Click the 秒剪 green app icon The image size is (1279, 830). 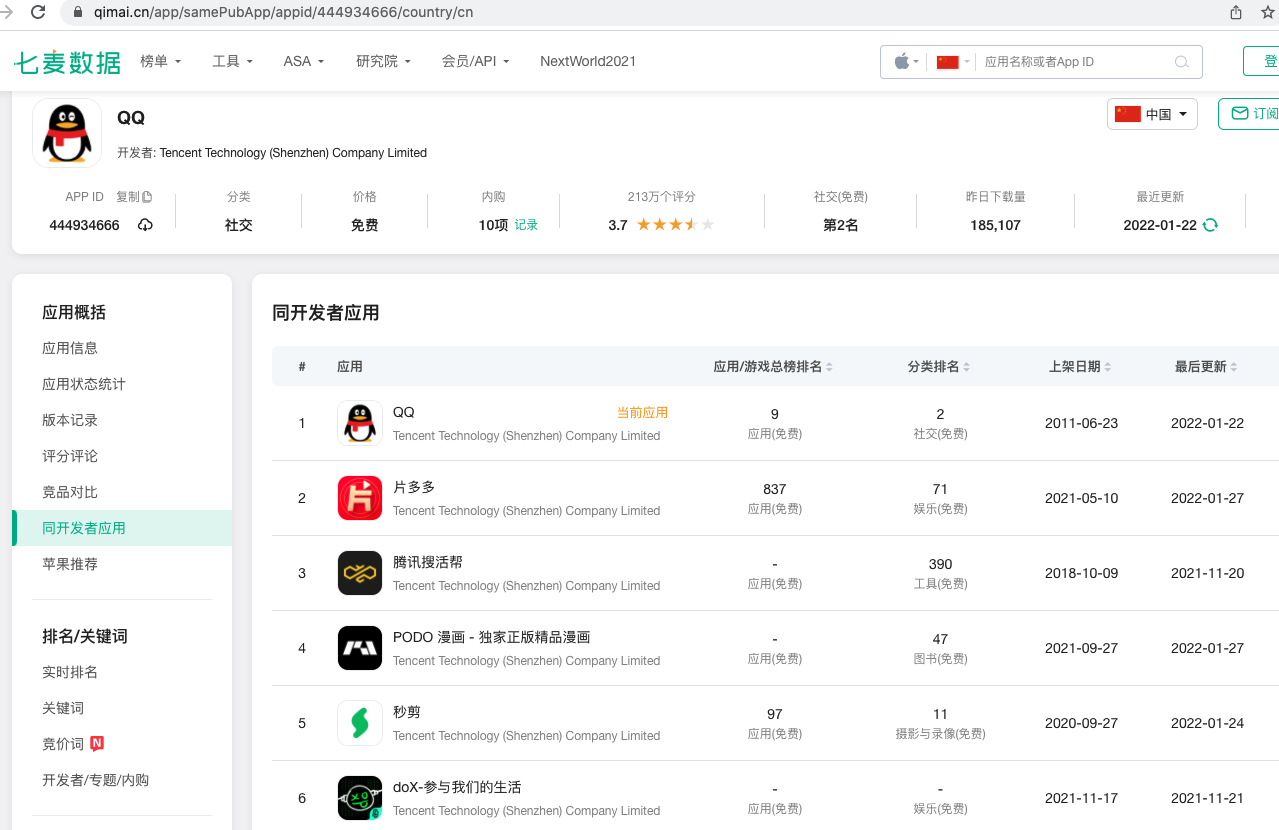click(x=359, y=722)
